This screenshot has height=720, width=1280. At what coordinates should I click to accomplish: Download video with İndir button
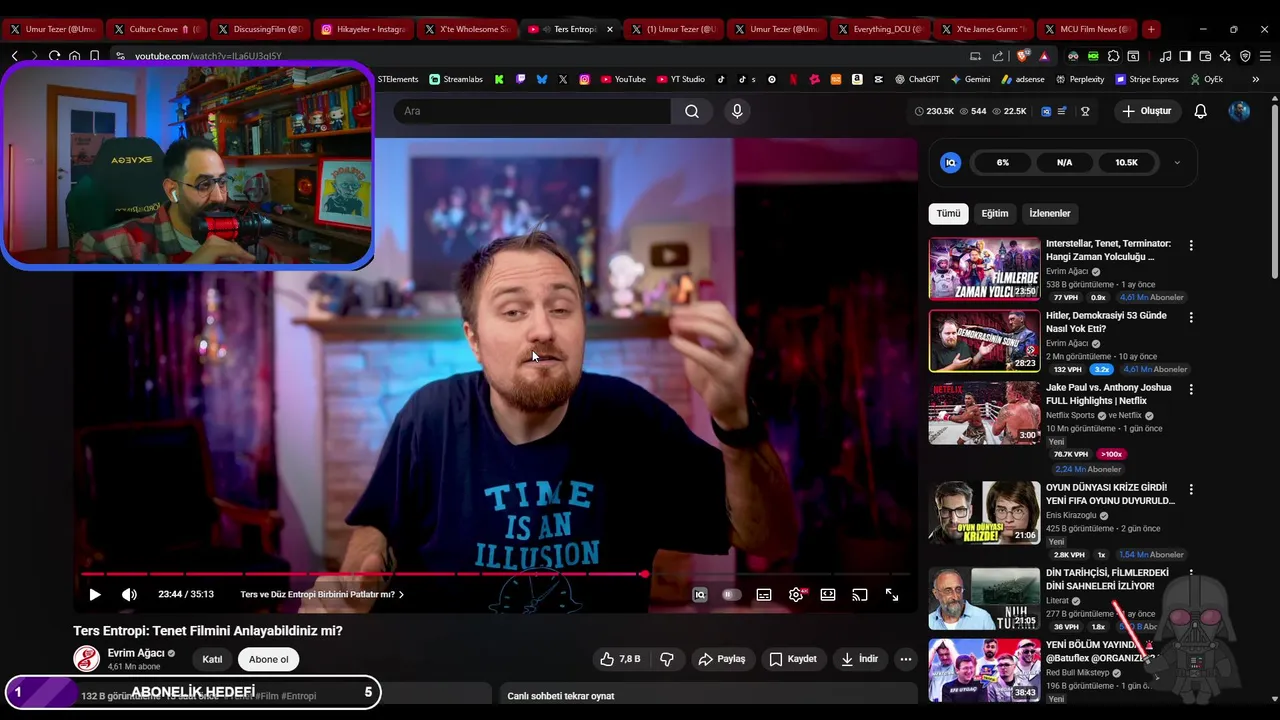860,659
